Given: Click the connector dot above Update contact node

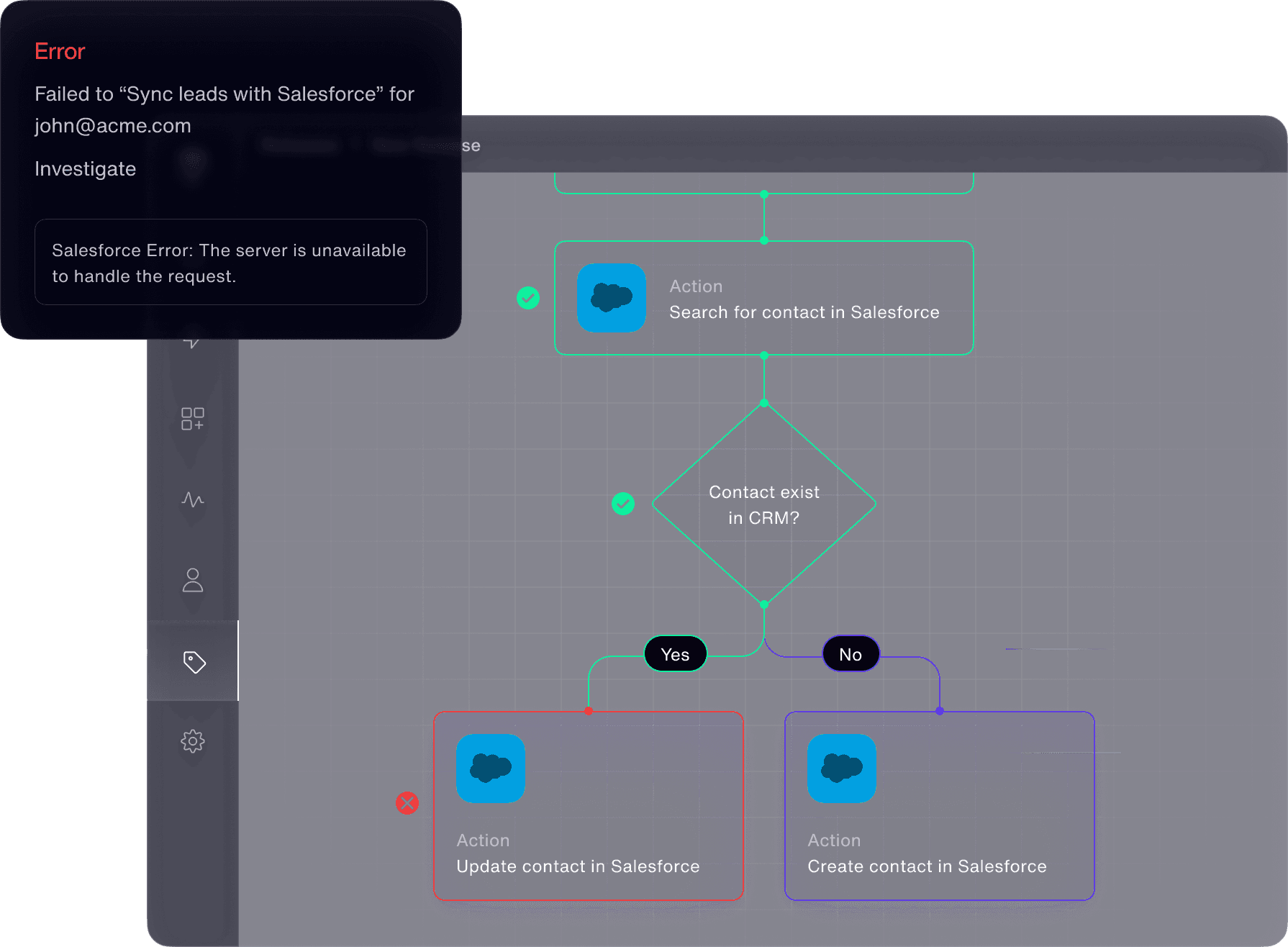Looking at the screenshot, I should (x=588, y=711).
